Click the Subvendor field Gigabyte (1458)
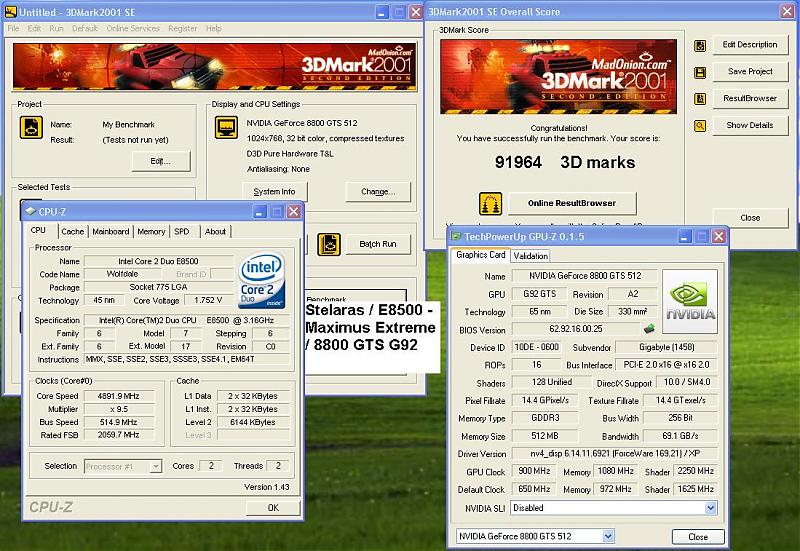Screen dimensions: 800x551 tap(666, 347)
